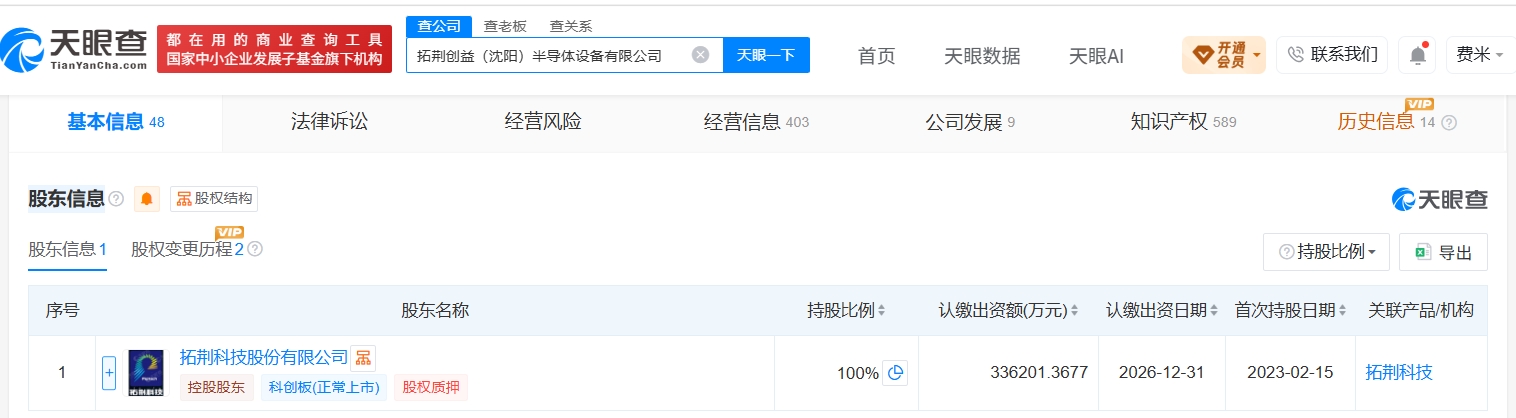Sort by 认缴出资日期 column arrows
The width and height of the screenshot is (1516, 418).
tap(1213, 311)
